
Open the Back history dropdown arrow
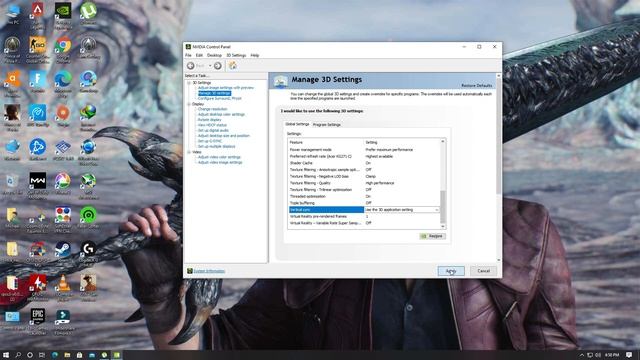tap(210, 66)
